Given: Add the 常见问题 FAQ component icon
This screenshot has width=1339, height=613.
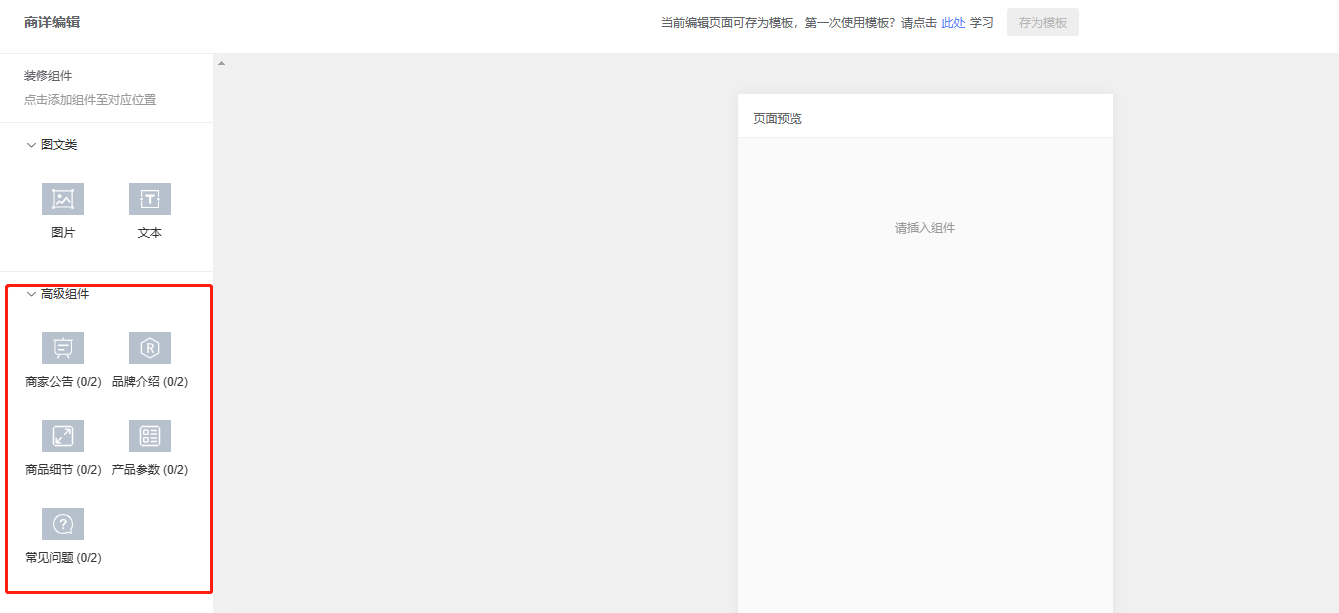Looking at the screenshot, I should click(x=63, y=524).
